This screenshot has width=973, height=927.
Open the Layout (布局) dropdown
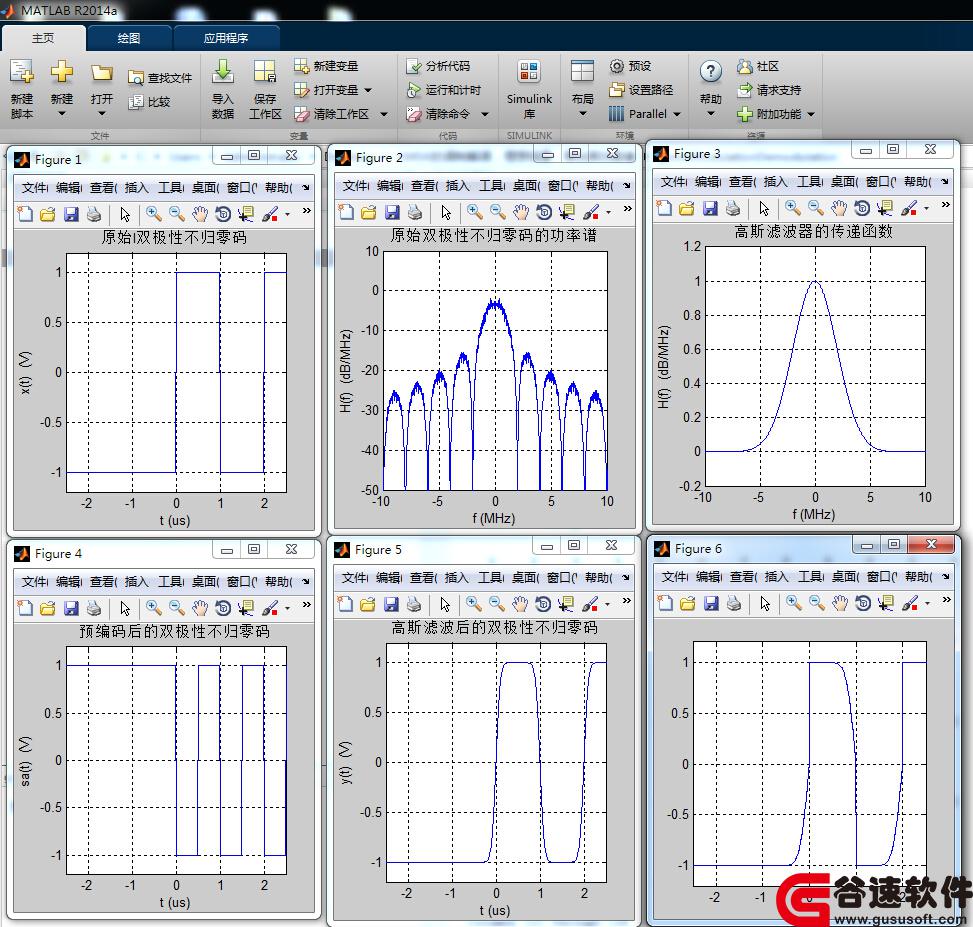point(582,114)
